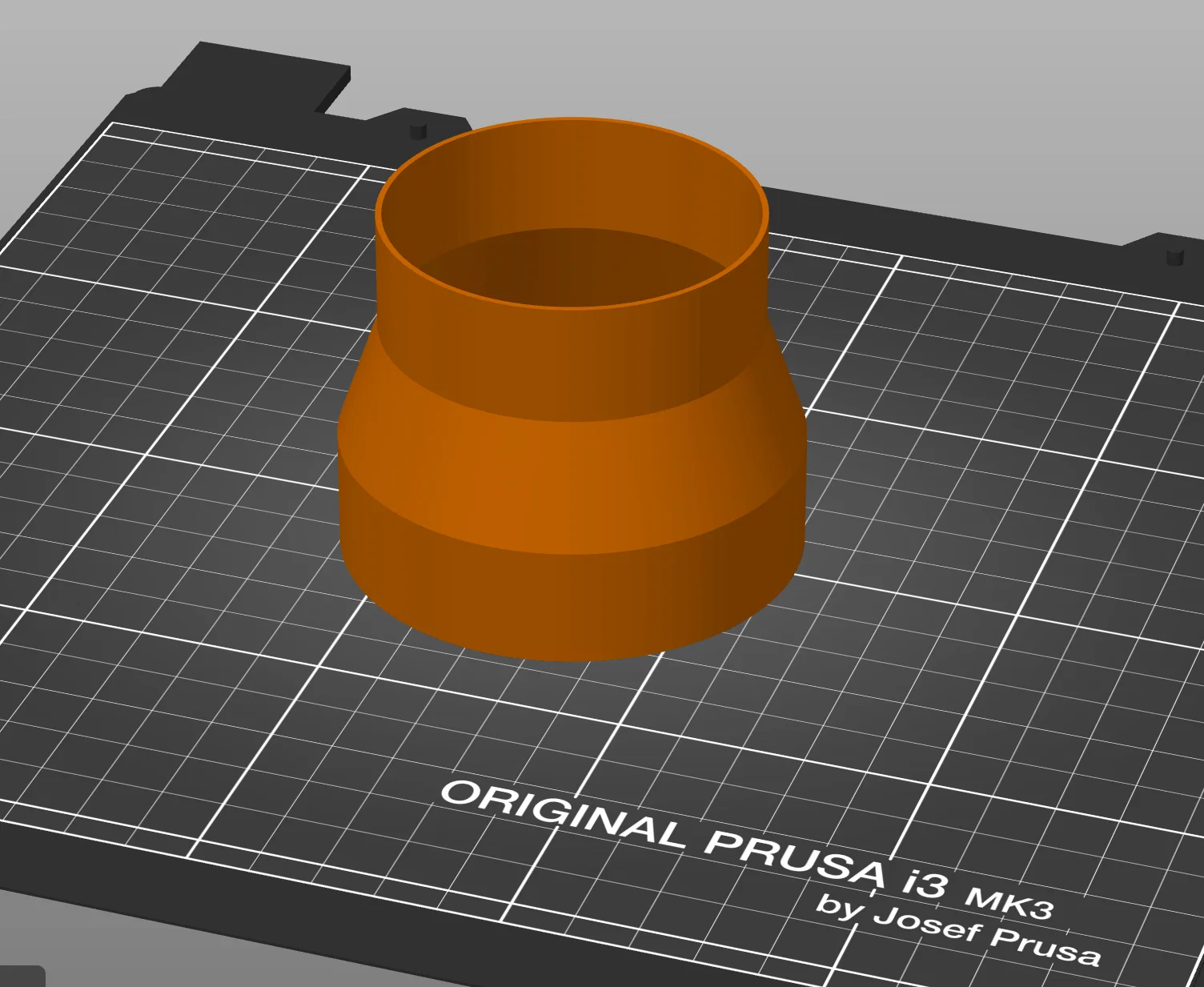This screenshot has width=1204, height=987.
Task: Click the MK3 text on the print bed
Action: coord(1009,901)
